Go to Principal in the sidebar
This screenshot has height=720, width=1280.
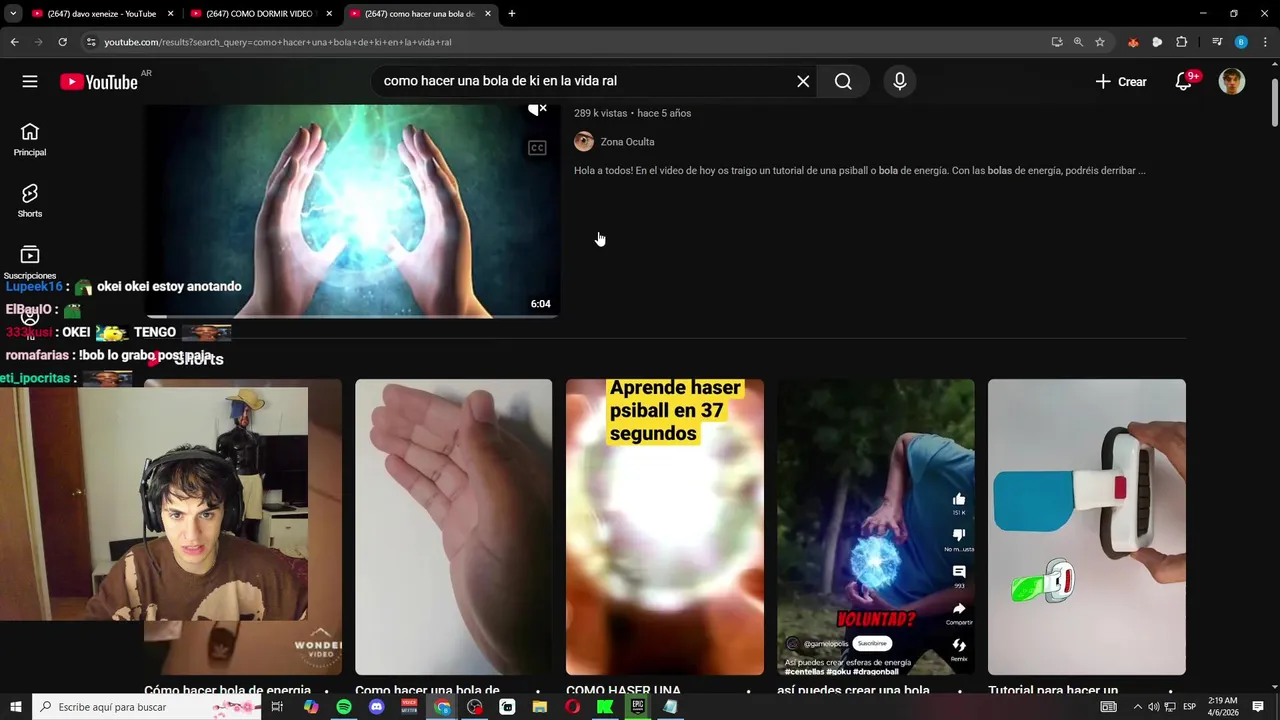coord(30,139)
